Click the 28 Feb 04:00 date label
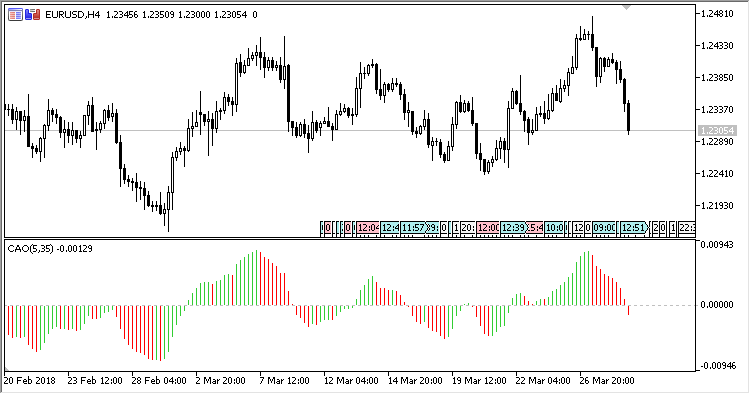This screenshot has height=394, width=750. tap(159, 381)
